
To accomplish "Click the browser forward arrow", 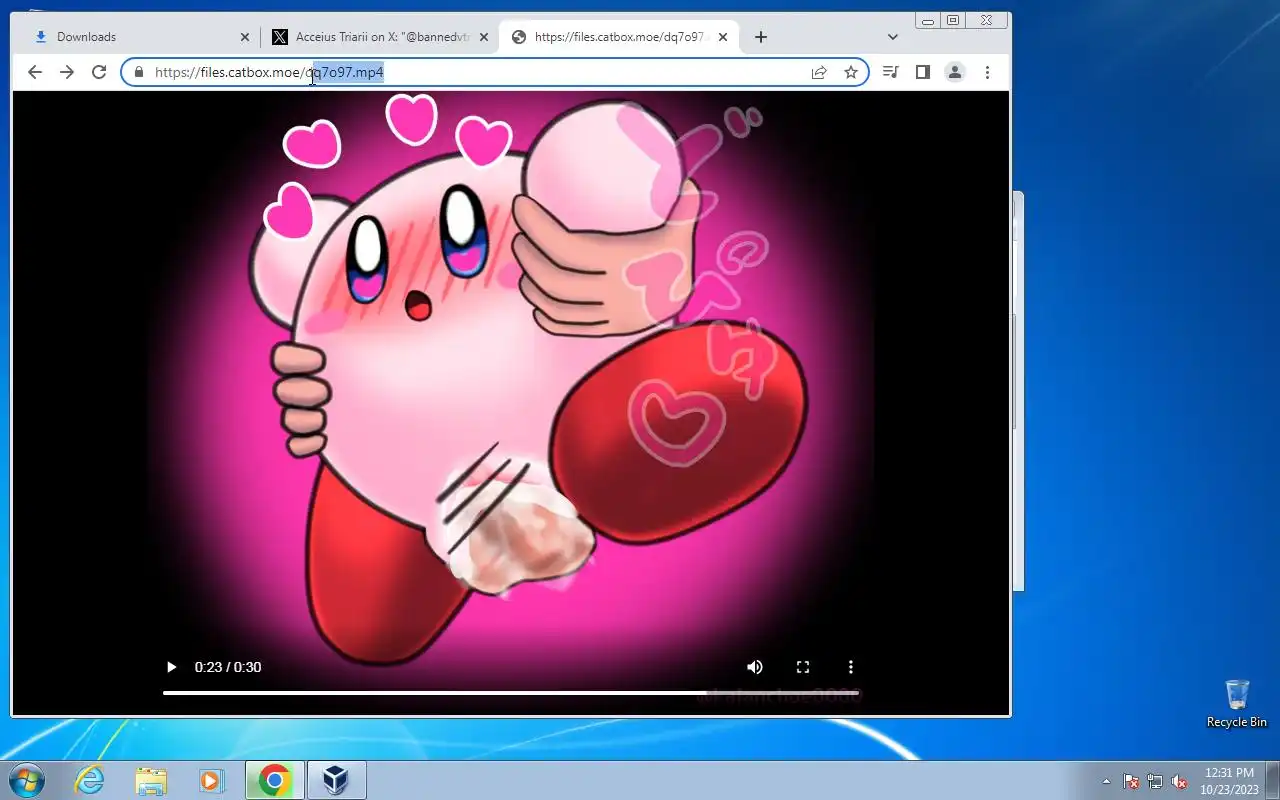I will tap(67, 72).
